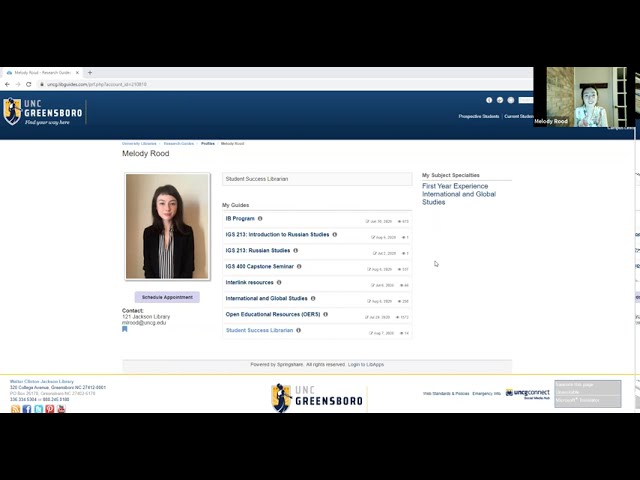Go to University Libraries breadcrumb
The image size is (640, 480).
pos(139,144)
